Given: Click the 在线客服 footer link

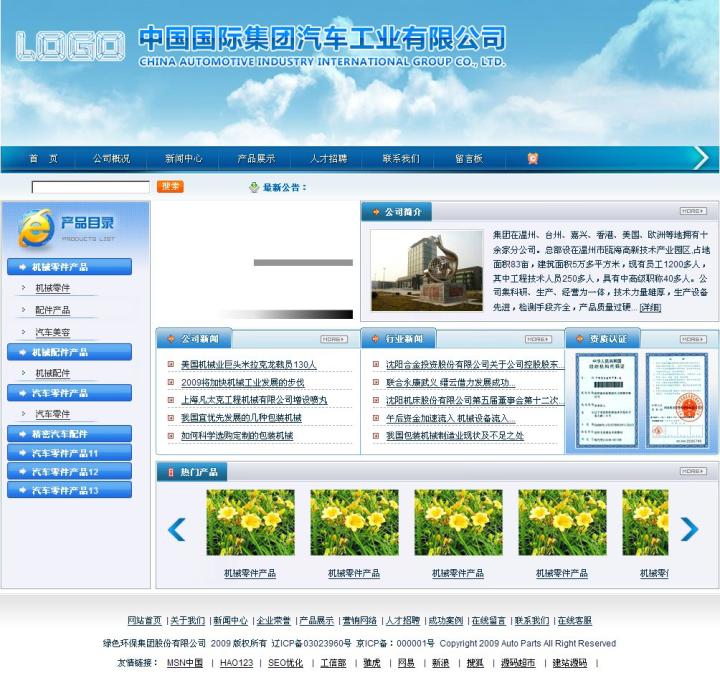Looking at the screenshot, I should tap(575, 621).
